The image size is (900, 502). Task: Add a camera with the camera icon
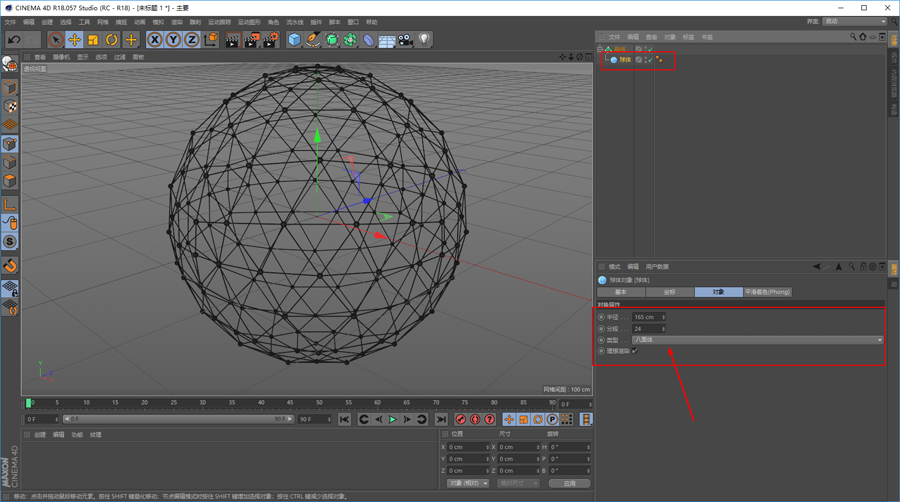tap(405, 40)
